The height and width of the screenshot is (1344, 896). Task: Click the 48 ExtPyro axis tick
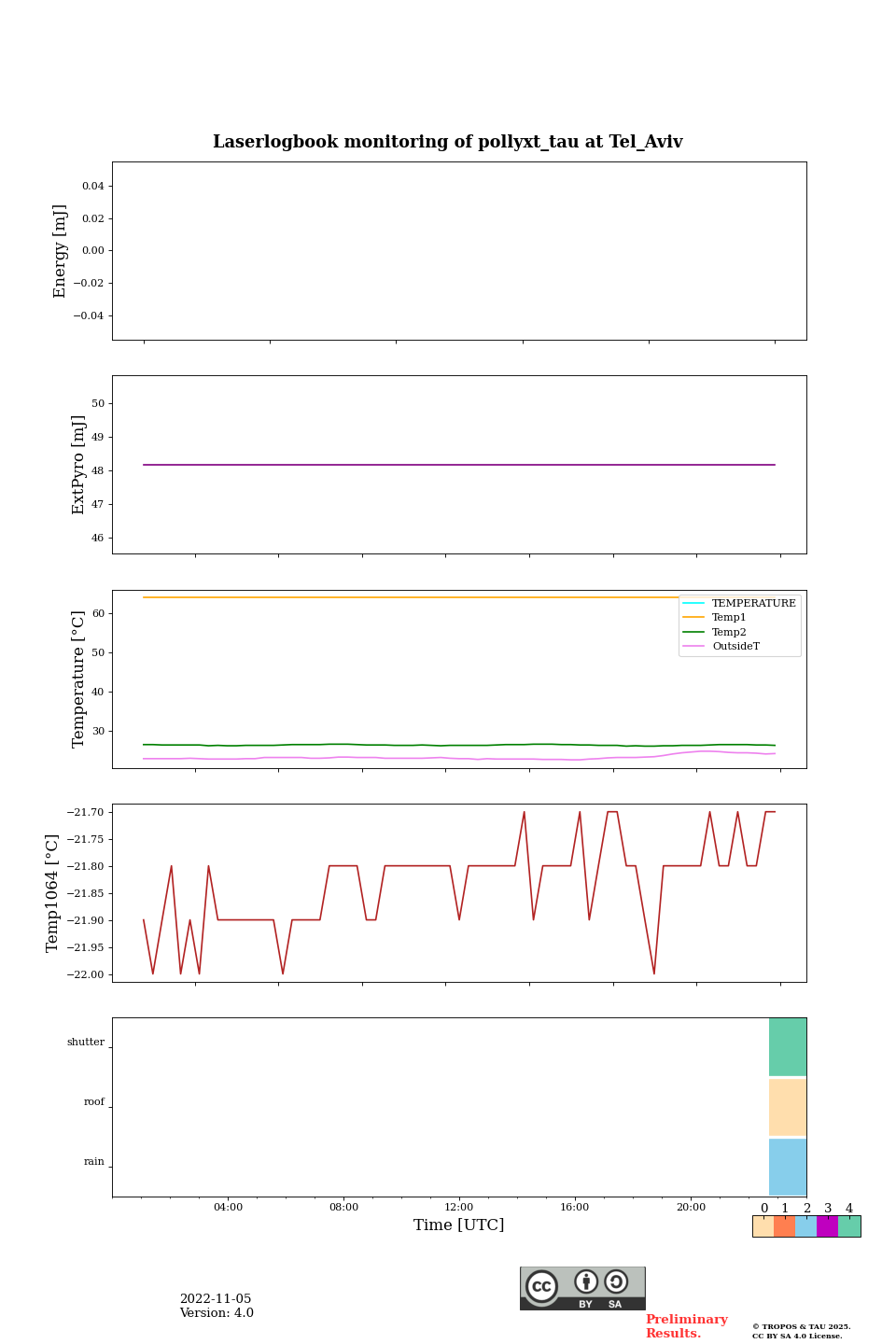coord(99,471)
